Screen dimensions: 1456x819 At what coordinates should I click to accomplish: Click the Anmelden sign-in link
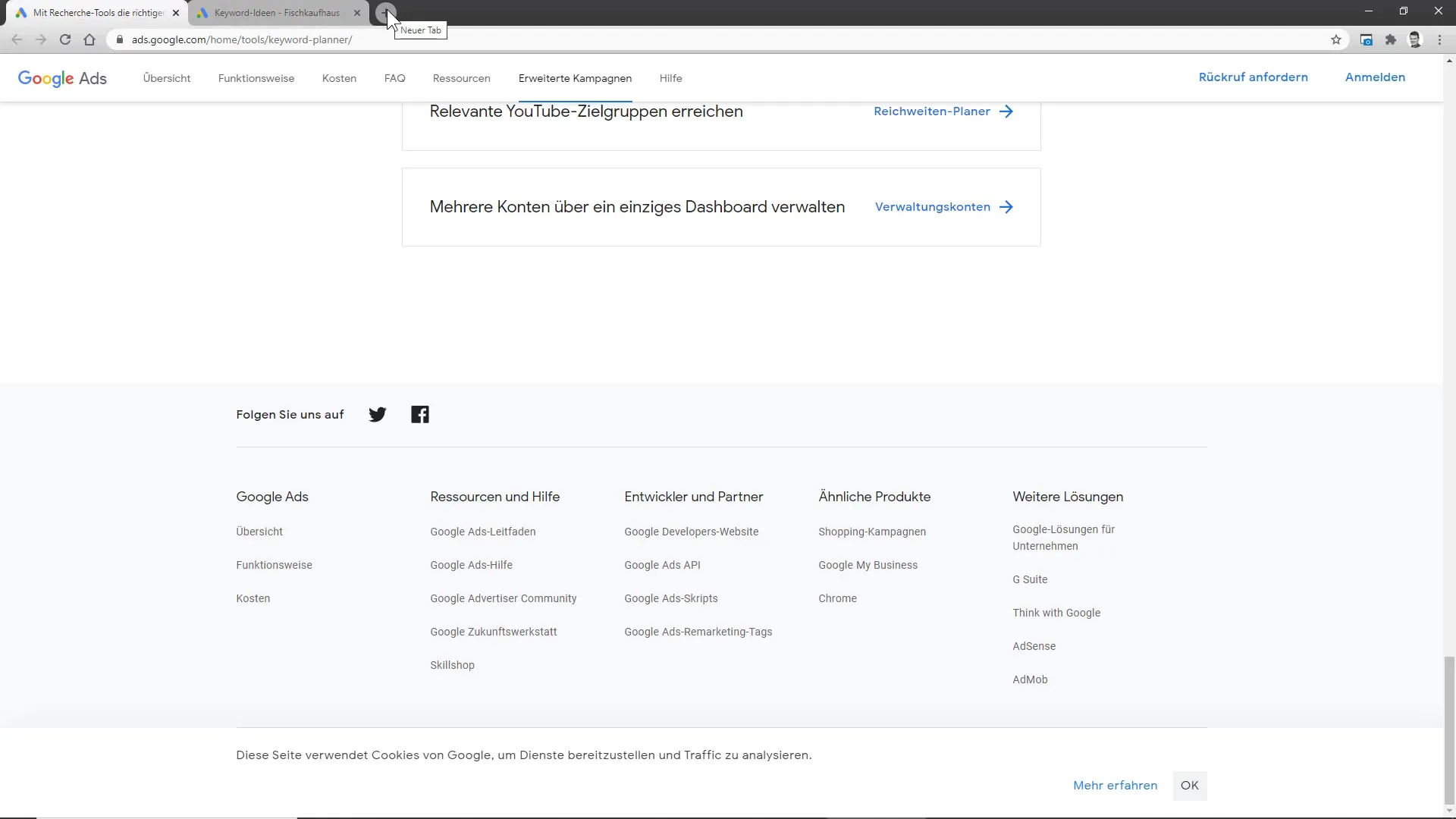pos(1375,77)
